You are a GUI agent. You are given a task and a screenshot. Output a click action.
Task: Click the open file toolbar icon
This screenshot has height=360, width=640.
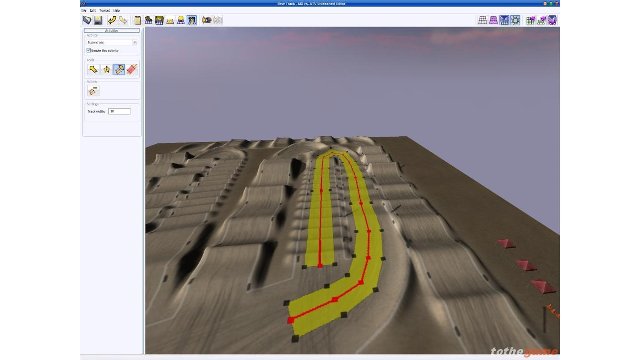click(x=87, y=20)
